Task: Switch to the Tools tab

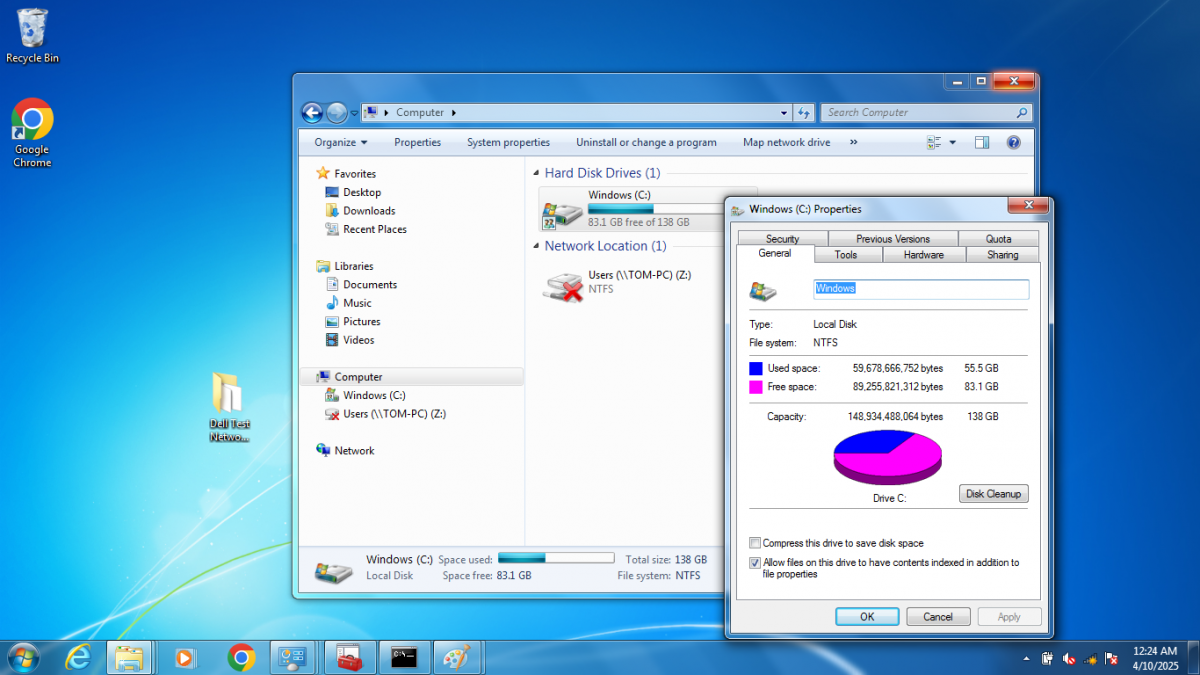Action: pyautogui.click(x=846, y=254)
